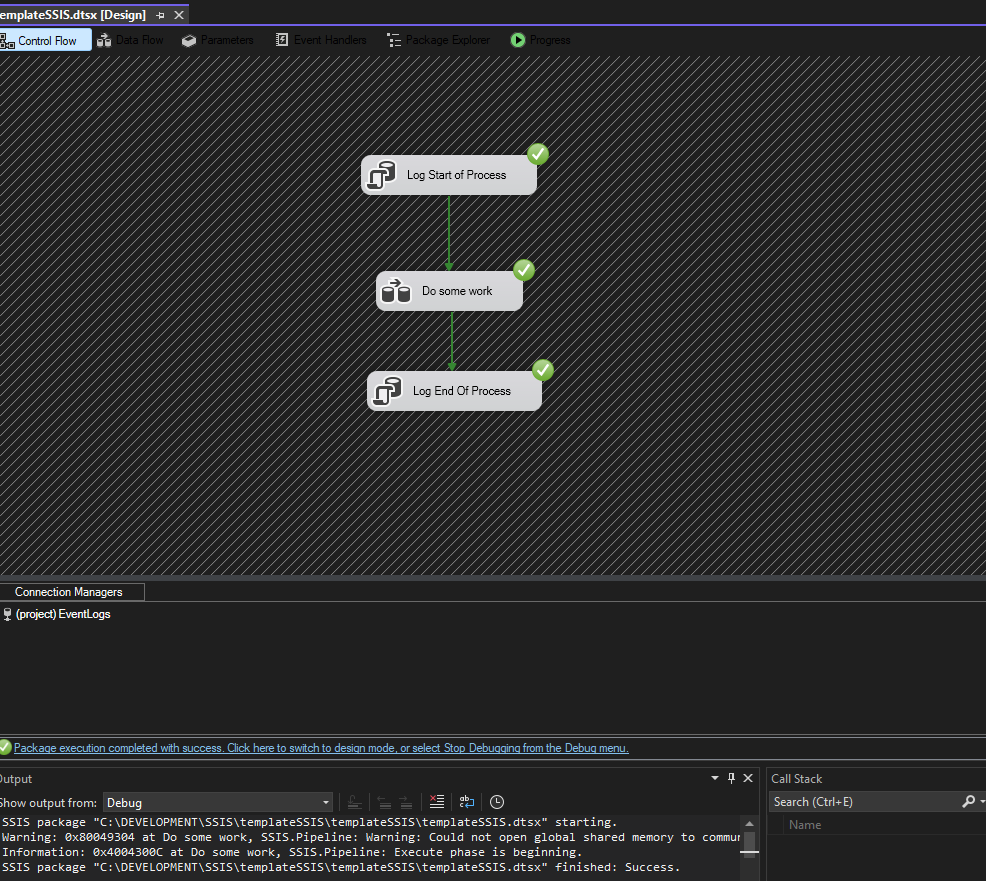Image resolution: width=986 pixels, height=881 pixels.
Task: Clear all output with the Clear All icon
Action: pyautogui.click(x=436, y=802)
